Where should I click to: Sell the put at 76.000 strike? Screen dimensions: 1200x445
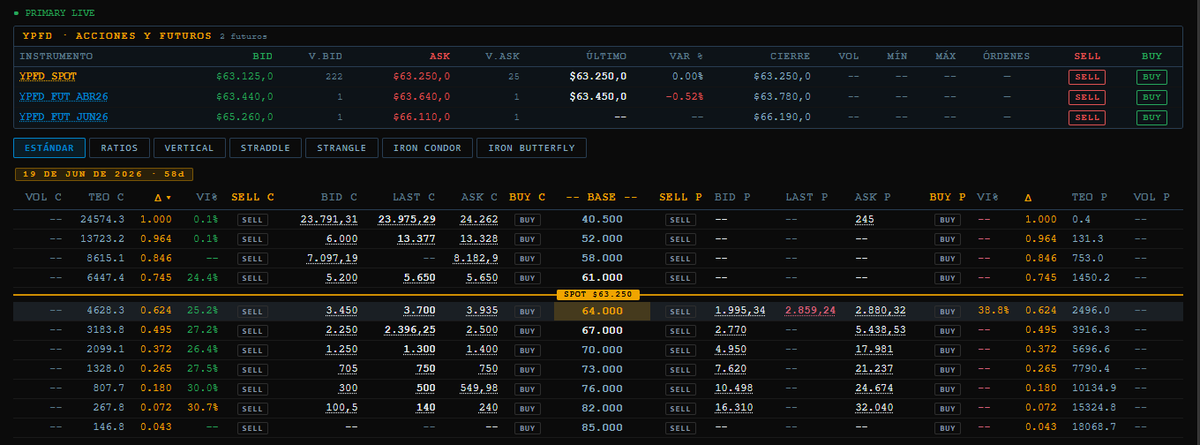(680, 388)
